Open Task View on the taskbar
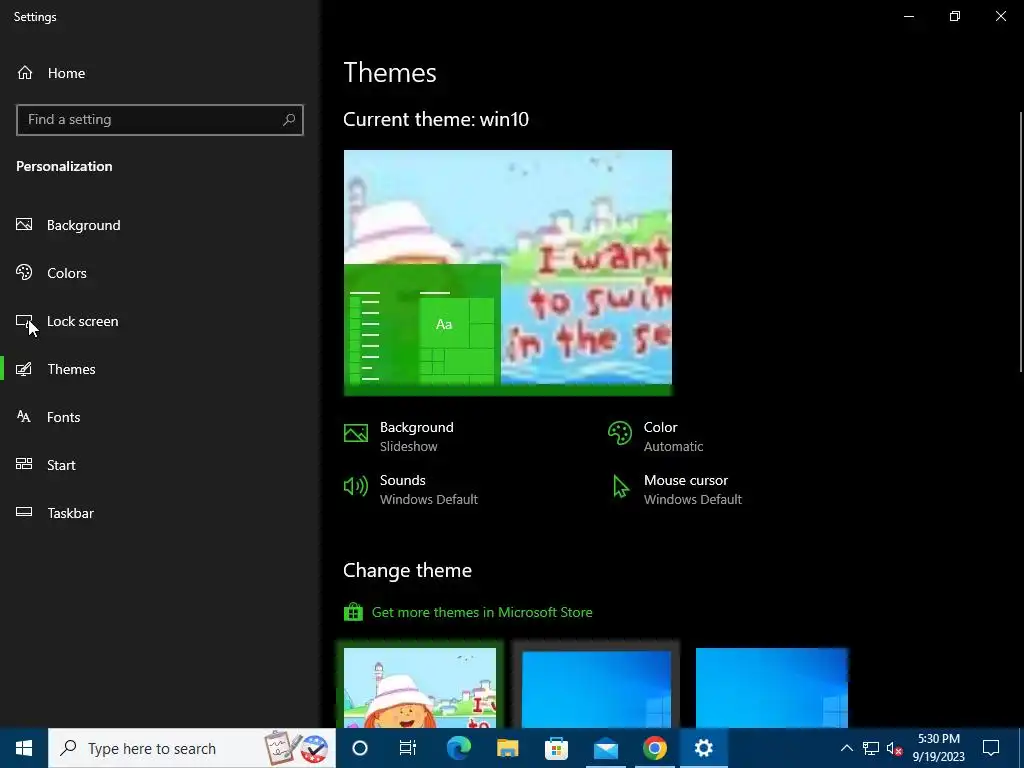This screenshot has width=1024, height=768. pos(408,748)
